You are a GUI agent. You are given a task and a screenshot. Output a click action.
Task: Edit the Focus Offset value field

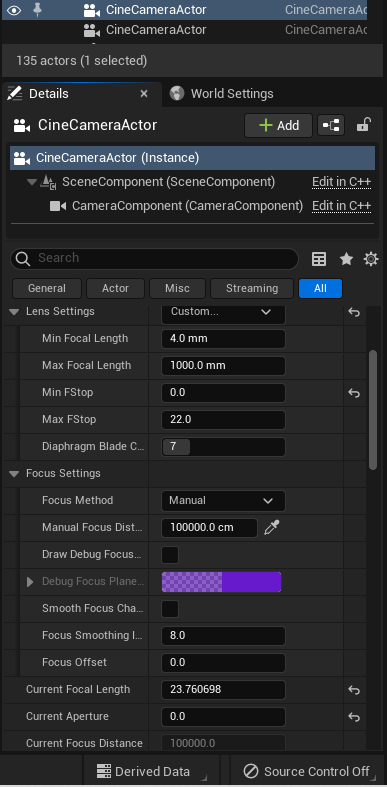pyautogui.click(x=223, y=663)
